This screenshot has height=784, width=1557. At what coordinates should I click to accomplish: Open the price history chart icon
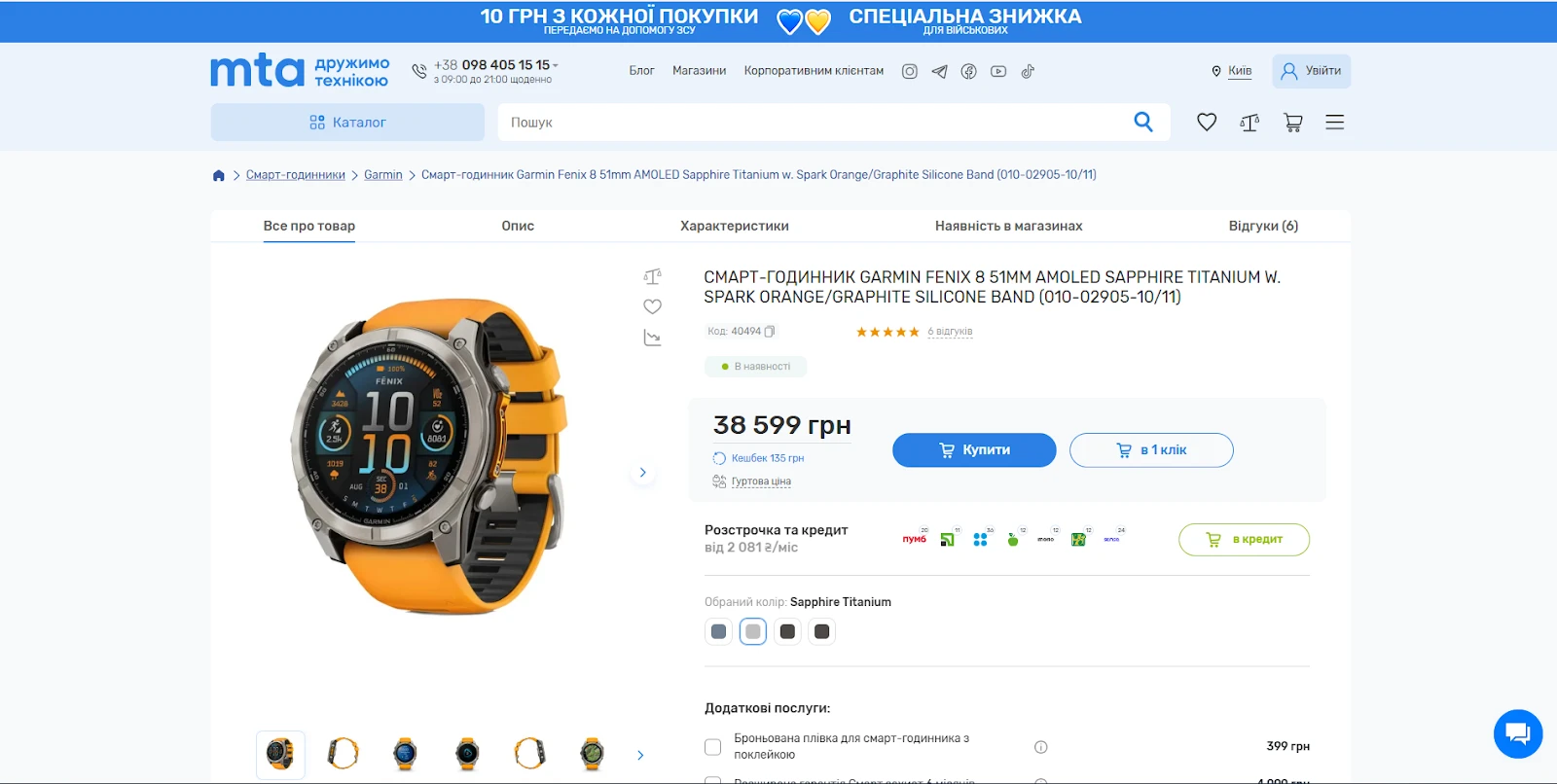pos(652,338)
